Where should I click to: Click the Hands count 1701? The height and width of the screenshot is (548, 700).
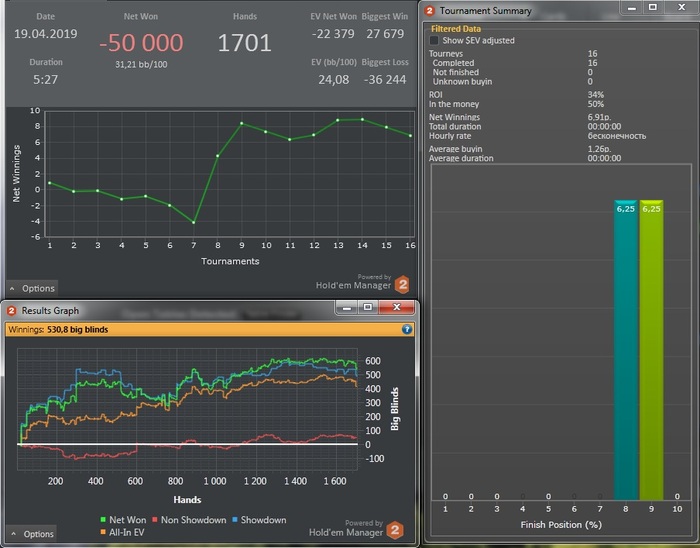click(244, 43)
